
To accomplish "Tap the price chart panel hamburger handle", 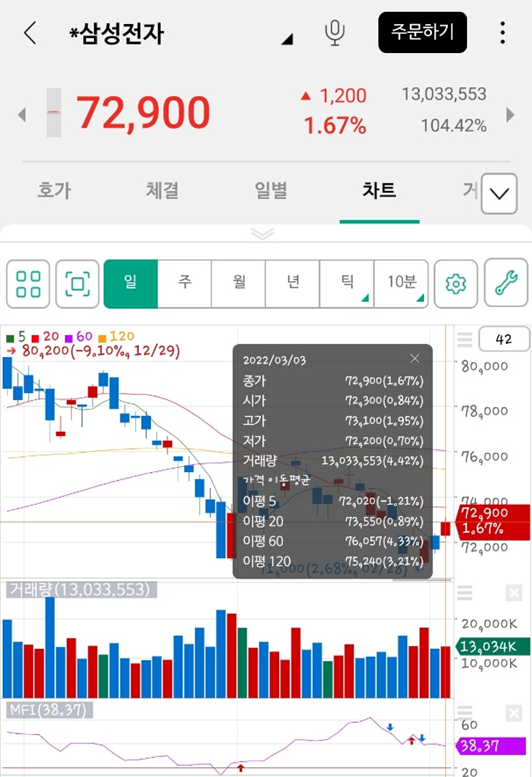I will [465, 340].
